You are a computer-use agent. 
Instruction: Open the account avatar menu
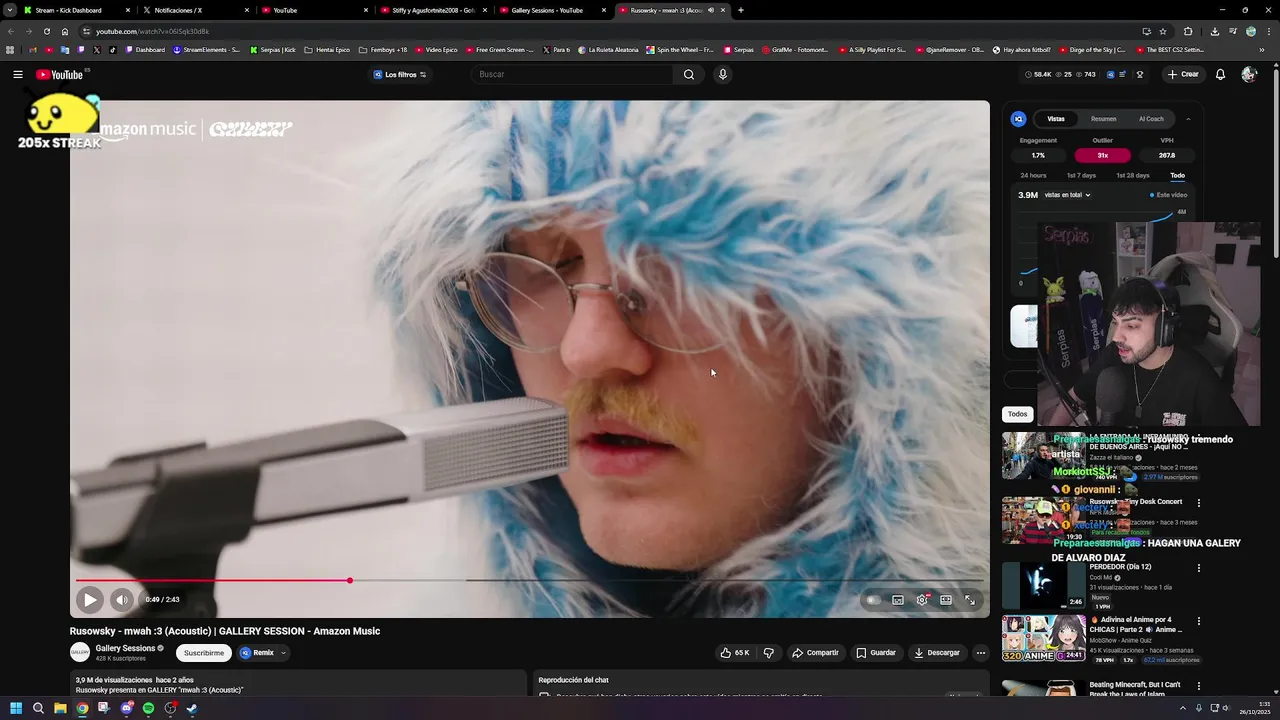click(1249, 74)
